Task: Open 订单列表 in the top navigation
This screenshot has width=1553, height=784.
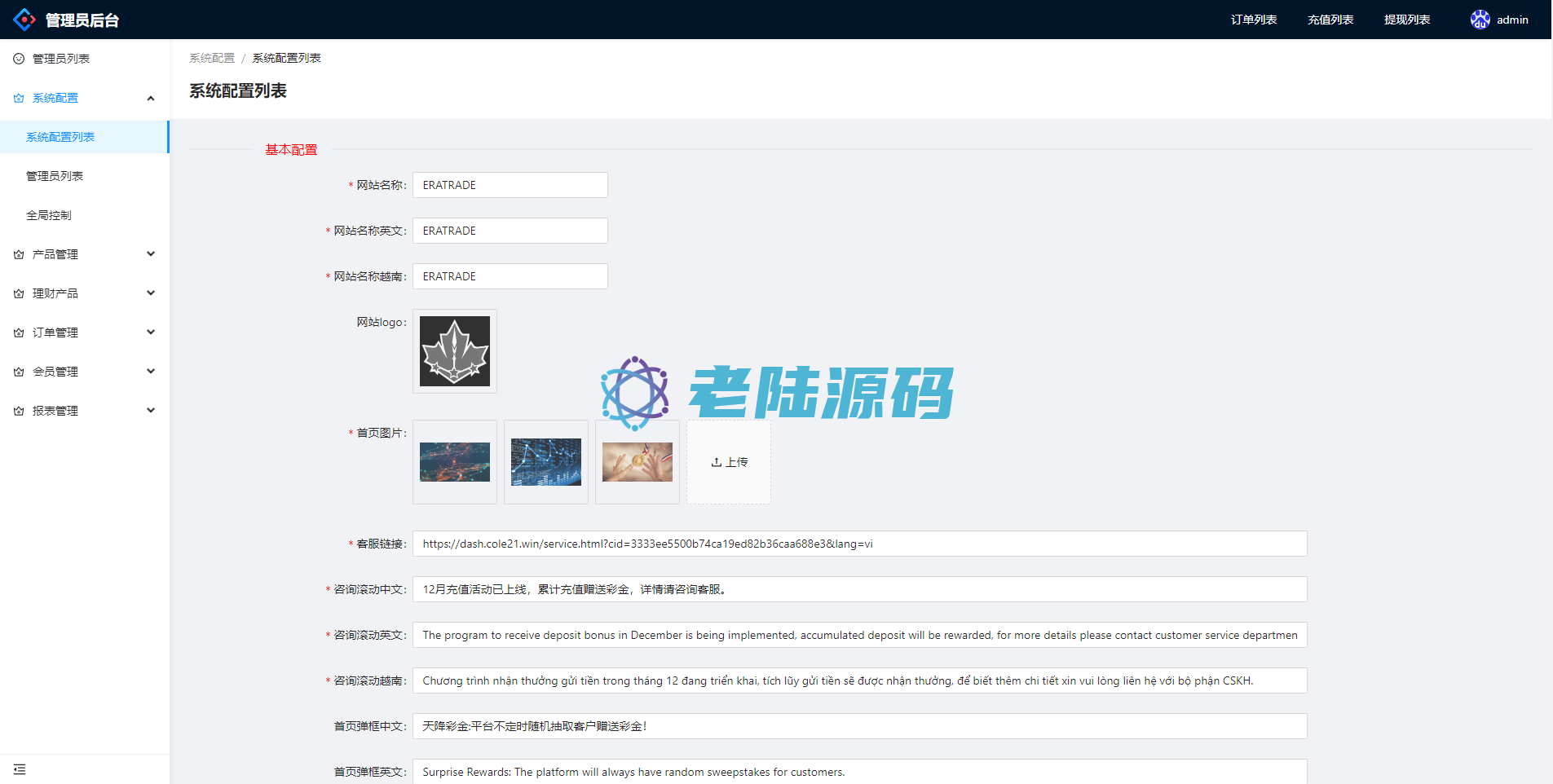Action: click(1253, 20)
